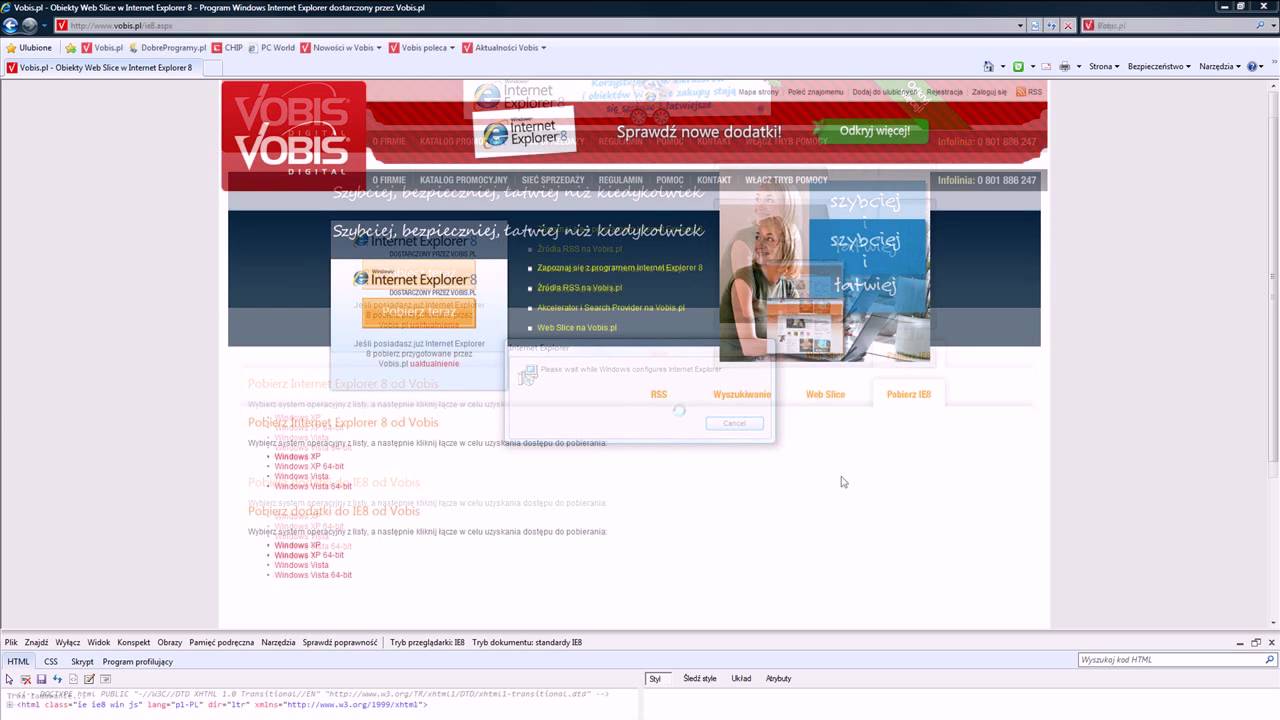Image resolution: width=1280 pixels, height=720 pixels.
Task: Go forward with the browser Forward arrow
Action: 29,26
